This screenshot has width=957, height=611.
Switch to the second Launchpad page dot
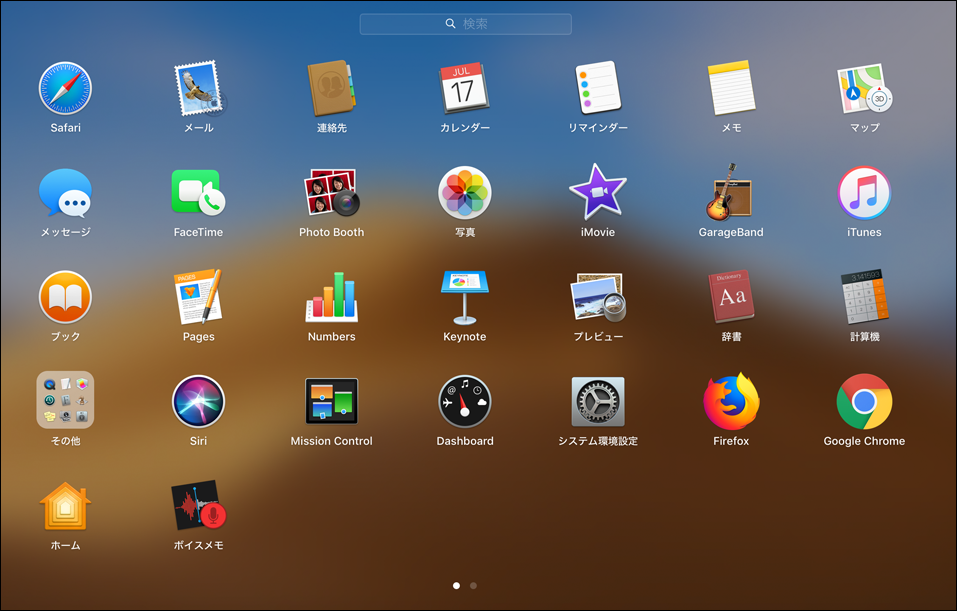tap(474, 585)
